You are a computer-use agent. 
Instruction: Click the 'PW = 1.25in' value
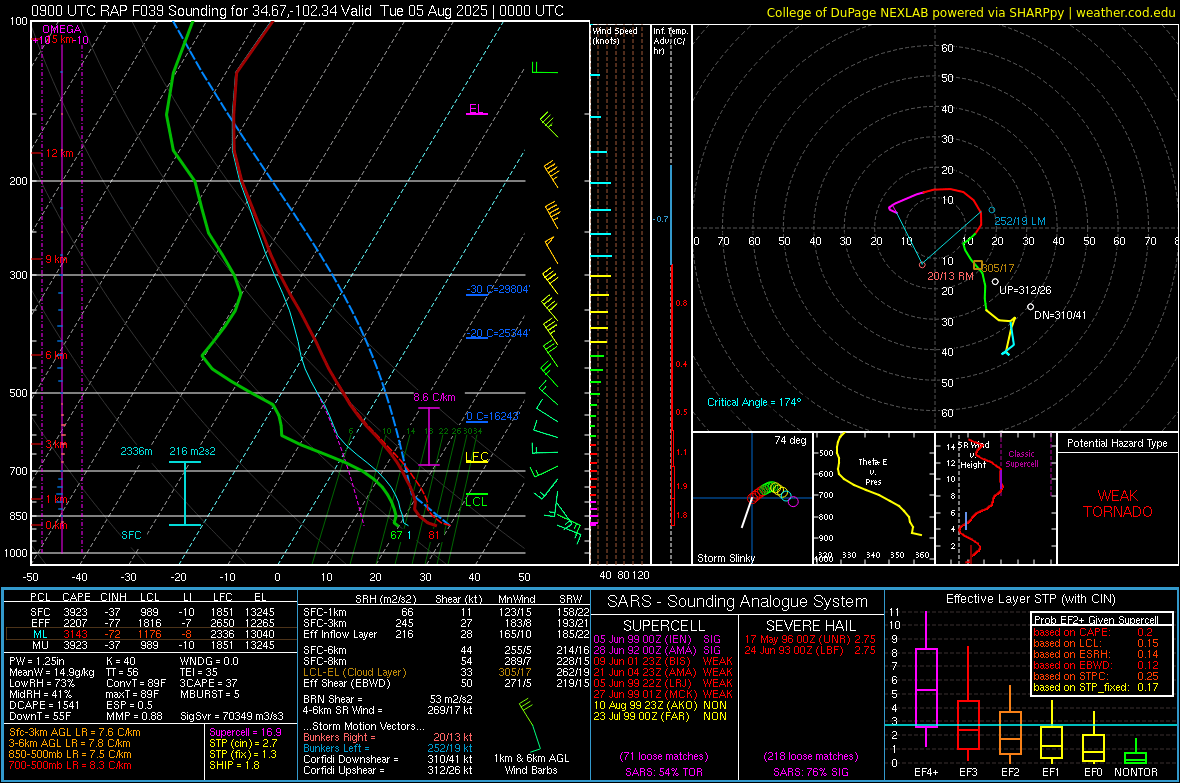click(x=37, y=661)
